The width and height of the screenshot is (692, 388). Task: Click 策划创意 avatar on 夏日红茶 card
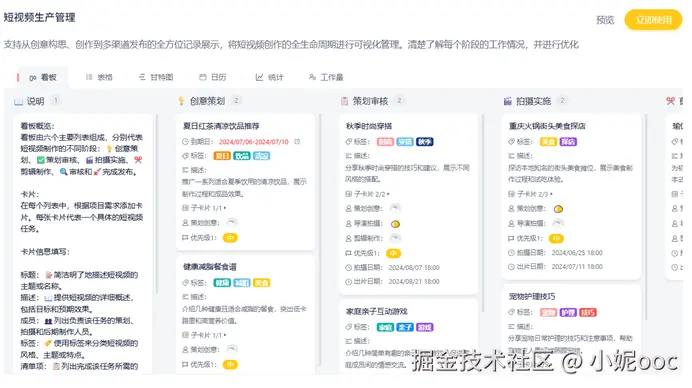tap(232, 222)
